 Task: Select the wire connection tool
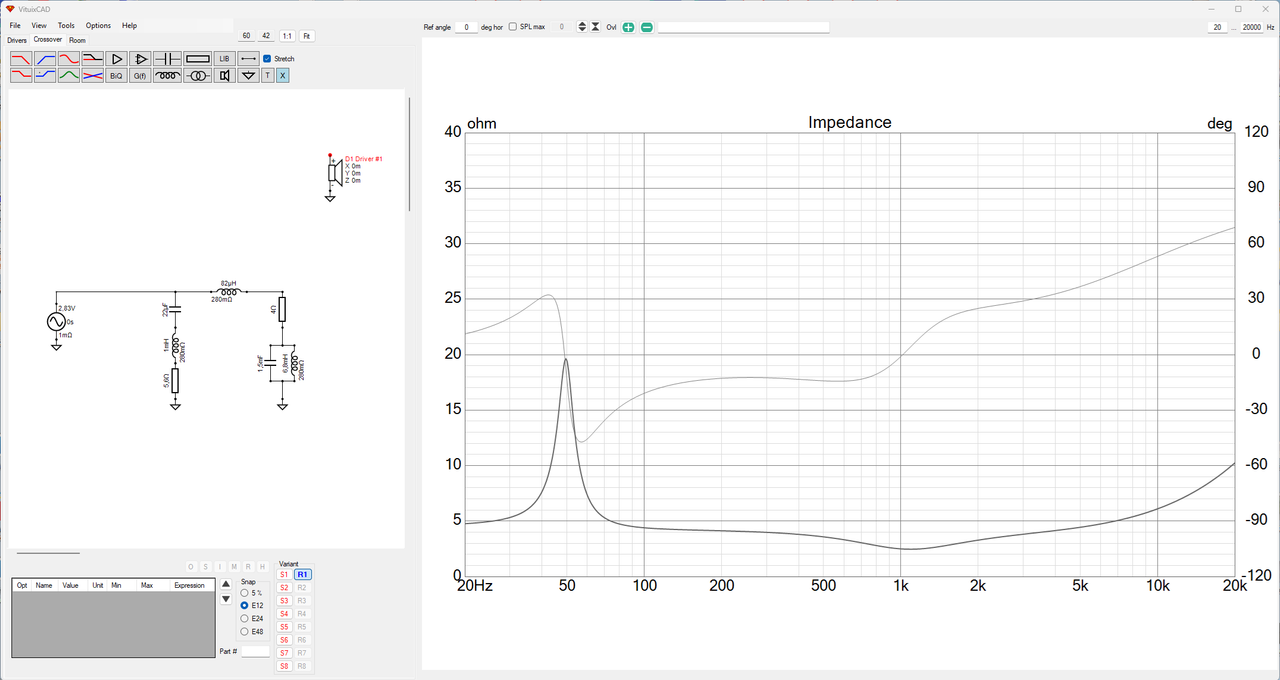click(248, 59)
